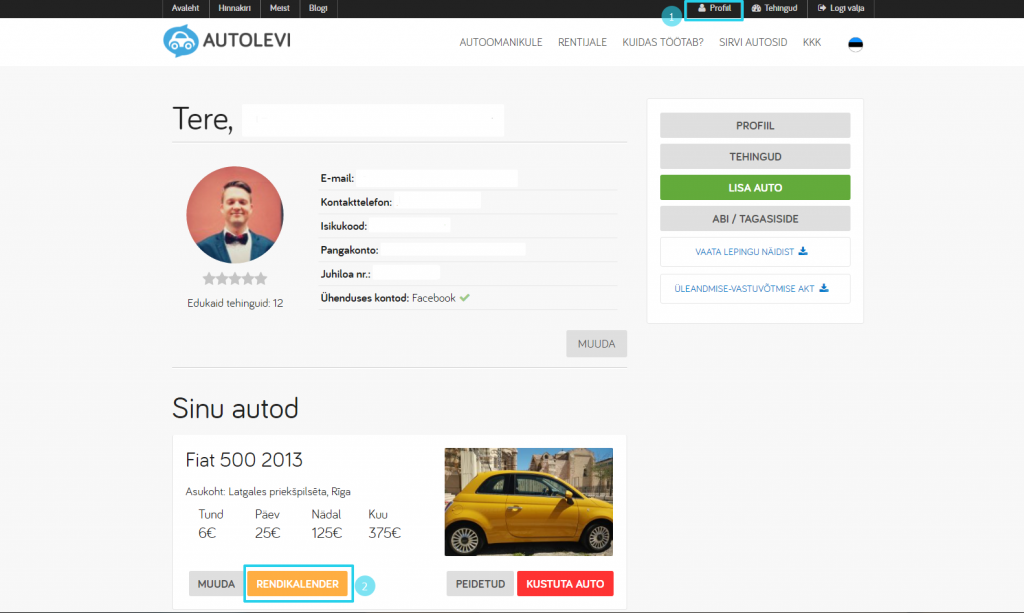Screen dimensions: 1024x613
Task: Go to Avaleht in the top menu
Action: [x=185, y=8]
